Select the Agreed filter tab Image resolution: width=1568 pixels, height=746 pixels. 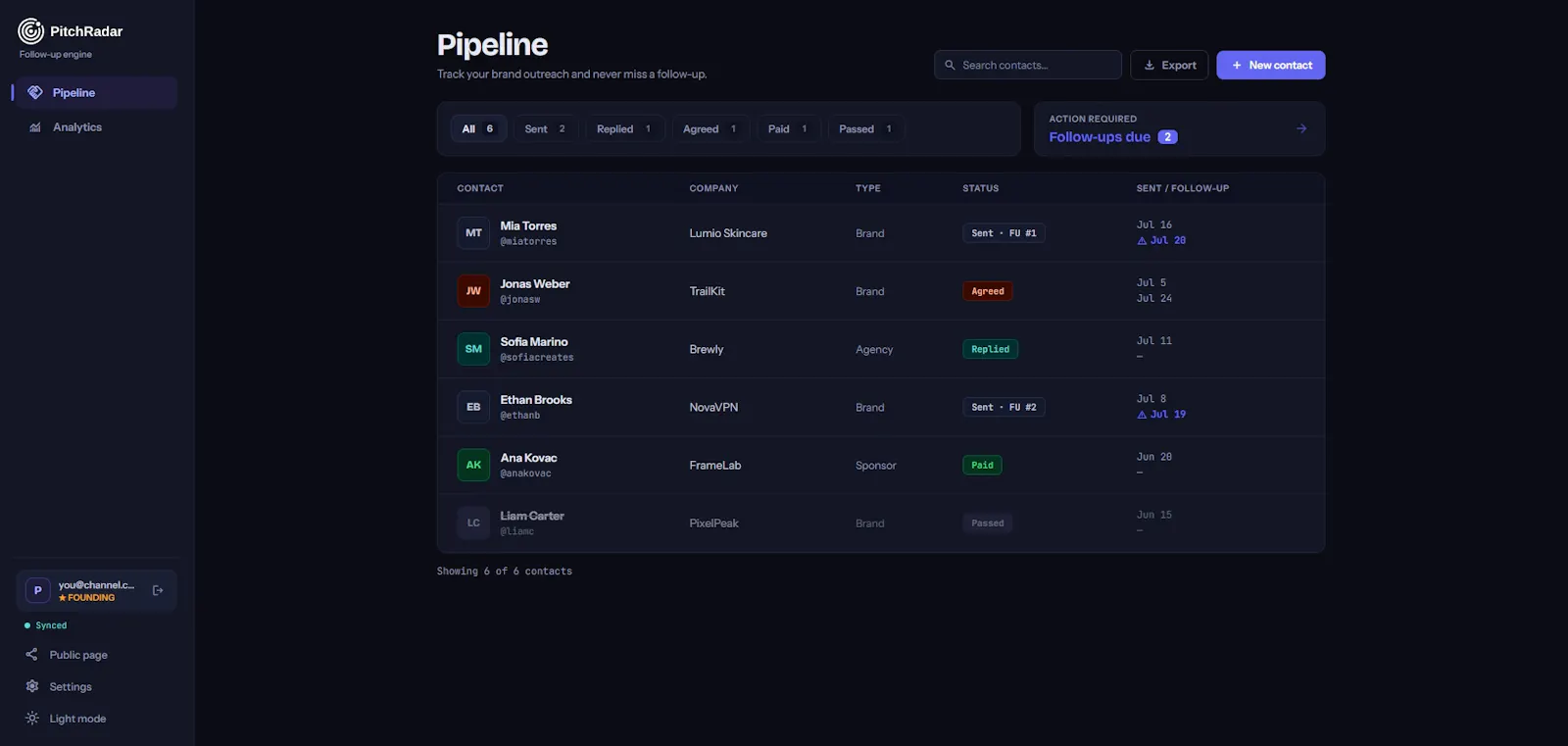(710, 128)
